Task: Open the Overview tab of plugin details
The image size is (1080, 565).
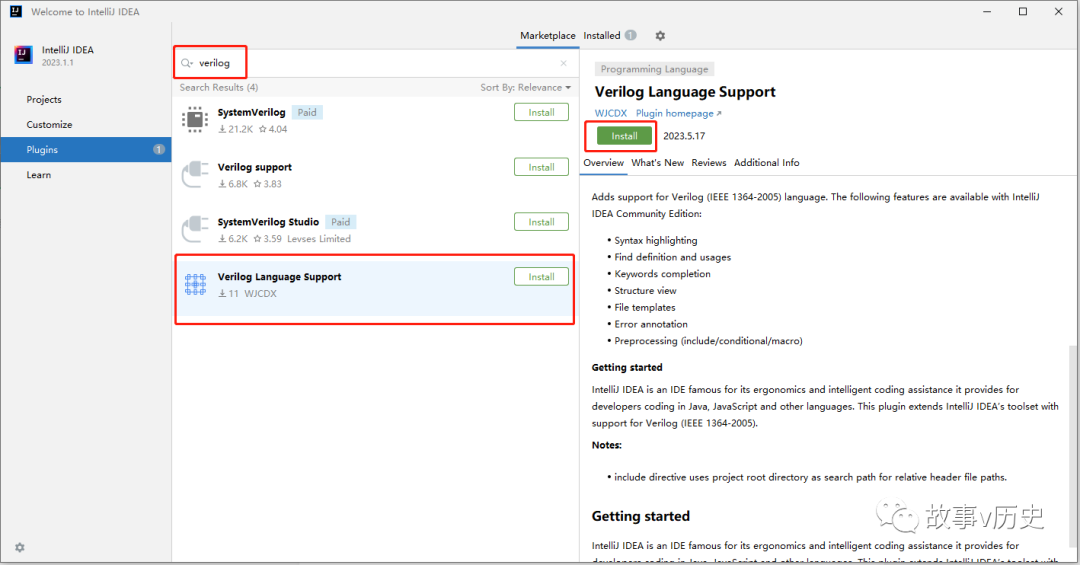Action: (603, 163)
